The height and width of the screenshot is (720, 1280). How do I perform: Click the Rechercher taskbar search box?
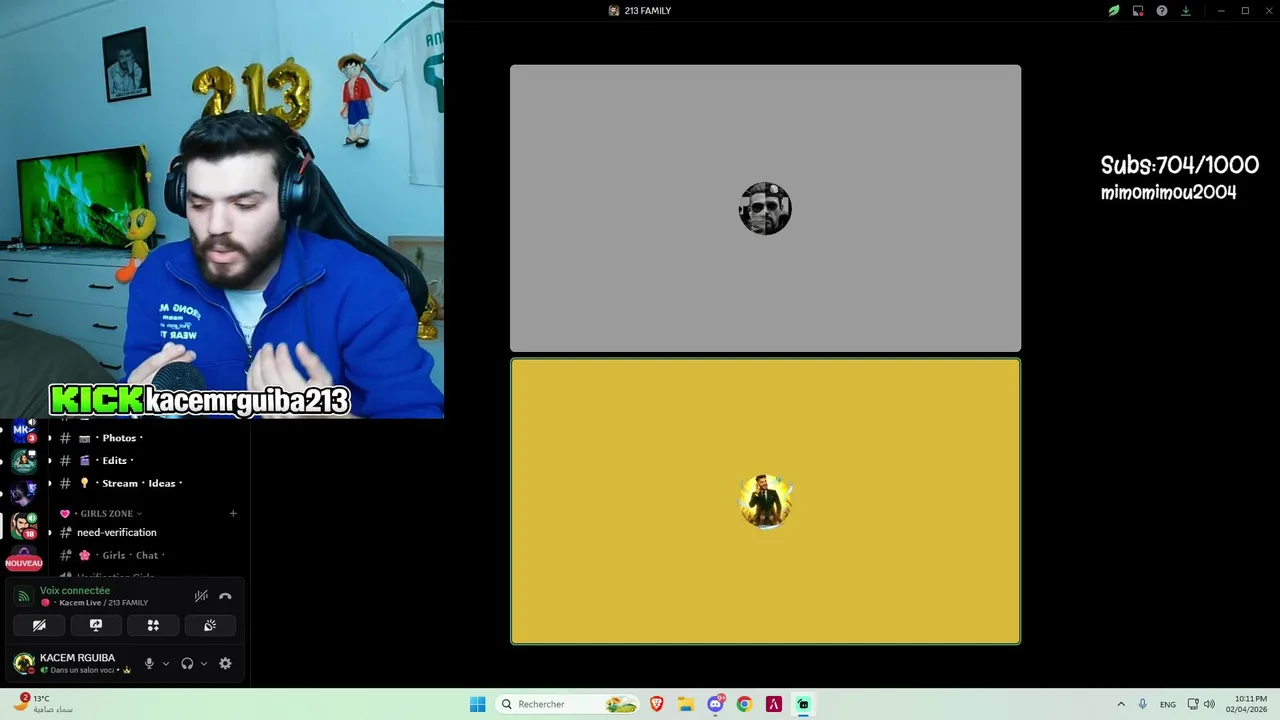click(x=568, y=704)
